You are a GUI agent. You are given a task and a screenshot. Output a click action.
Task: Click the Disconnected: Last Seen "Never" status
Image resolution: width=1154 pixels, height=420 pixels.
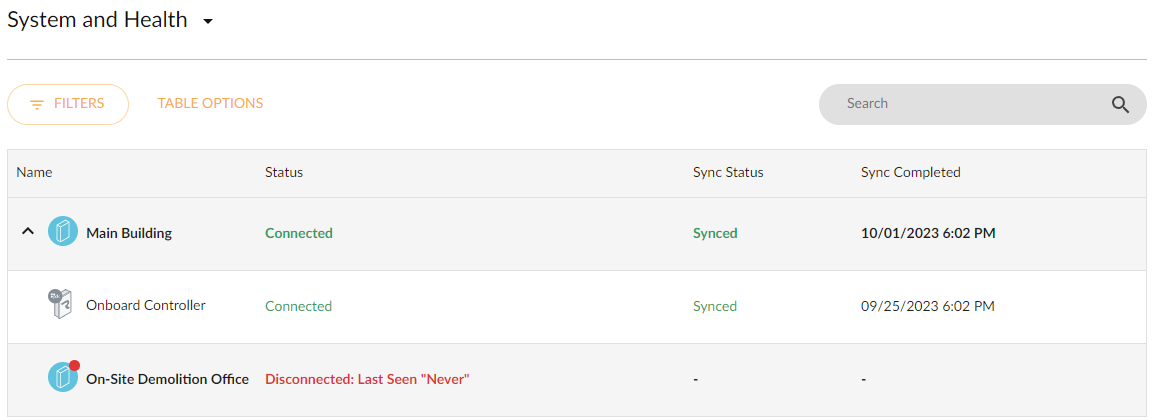(x=367, y=380)
